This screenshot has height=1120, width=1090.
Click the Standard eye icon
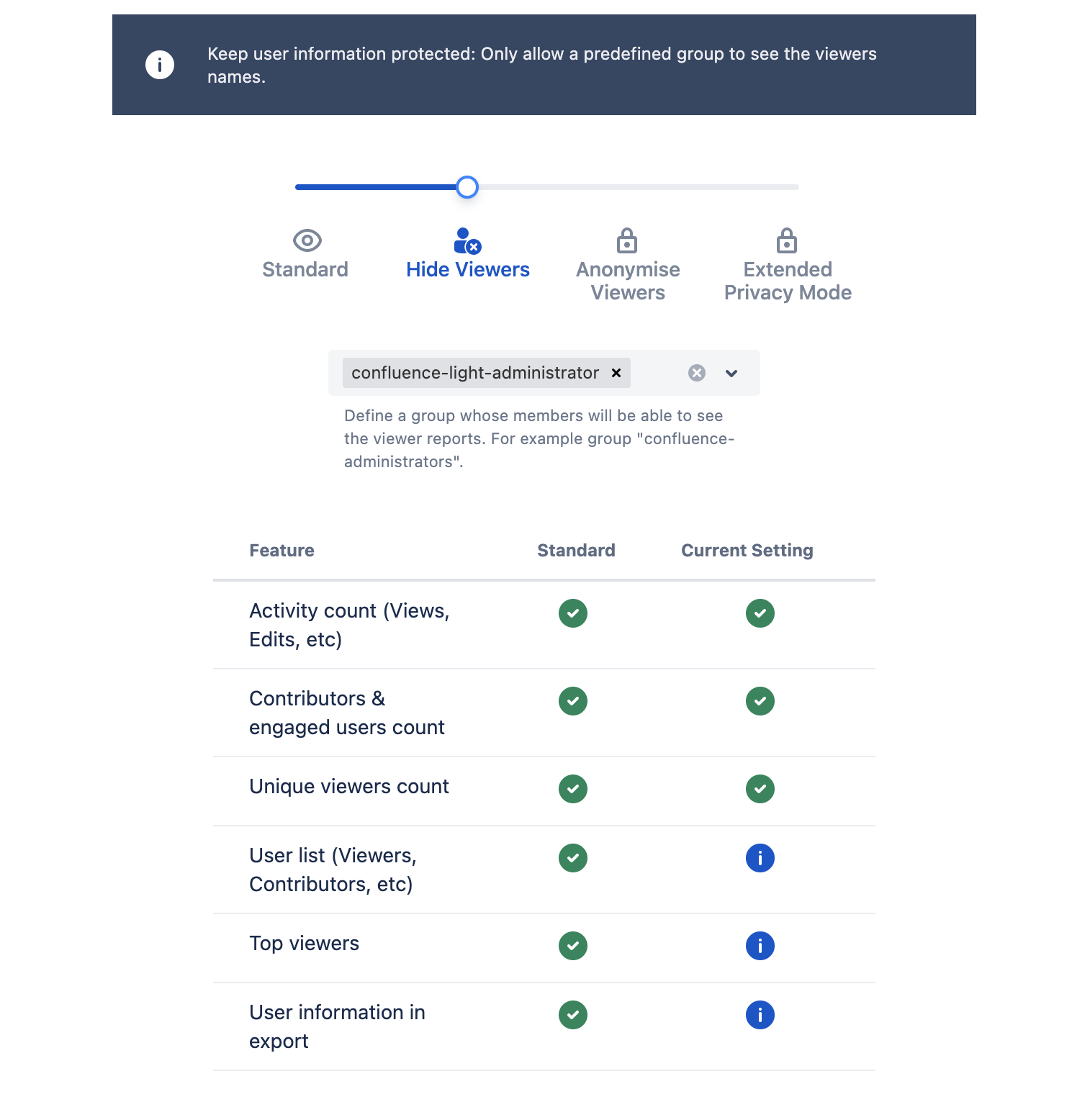click(x=307, y=240)
